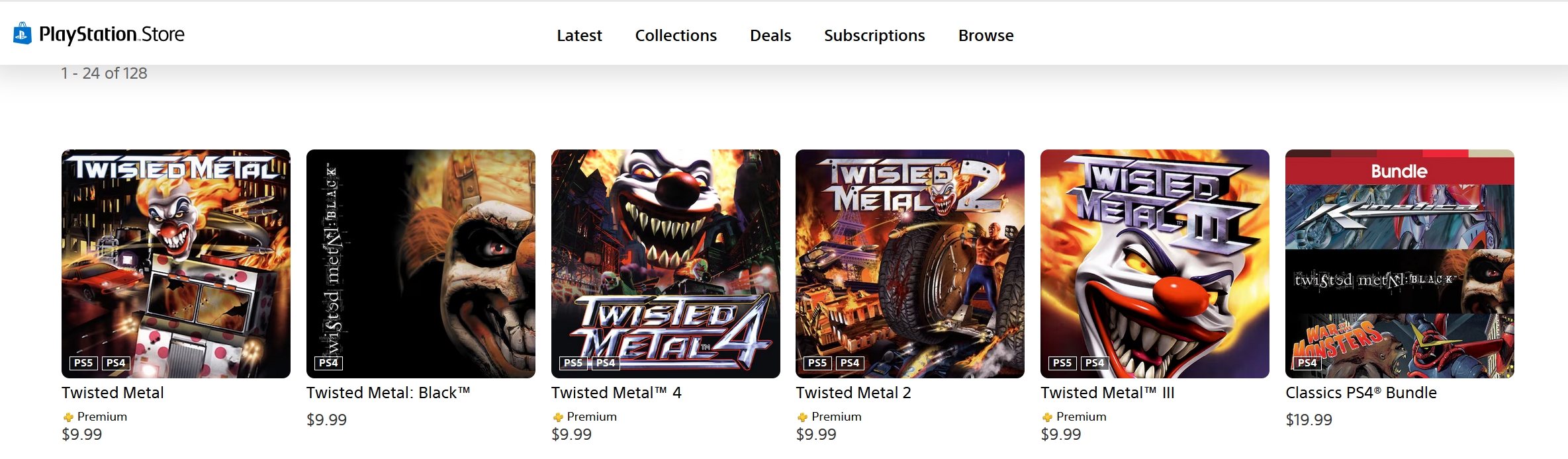This screenshot has width=1568, height=459.
Task: Open the first Twisted Metal cover art
Action: (x=175, y=263)
